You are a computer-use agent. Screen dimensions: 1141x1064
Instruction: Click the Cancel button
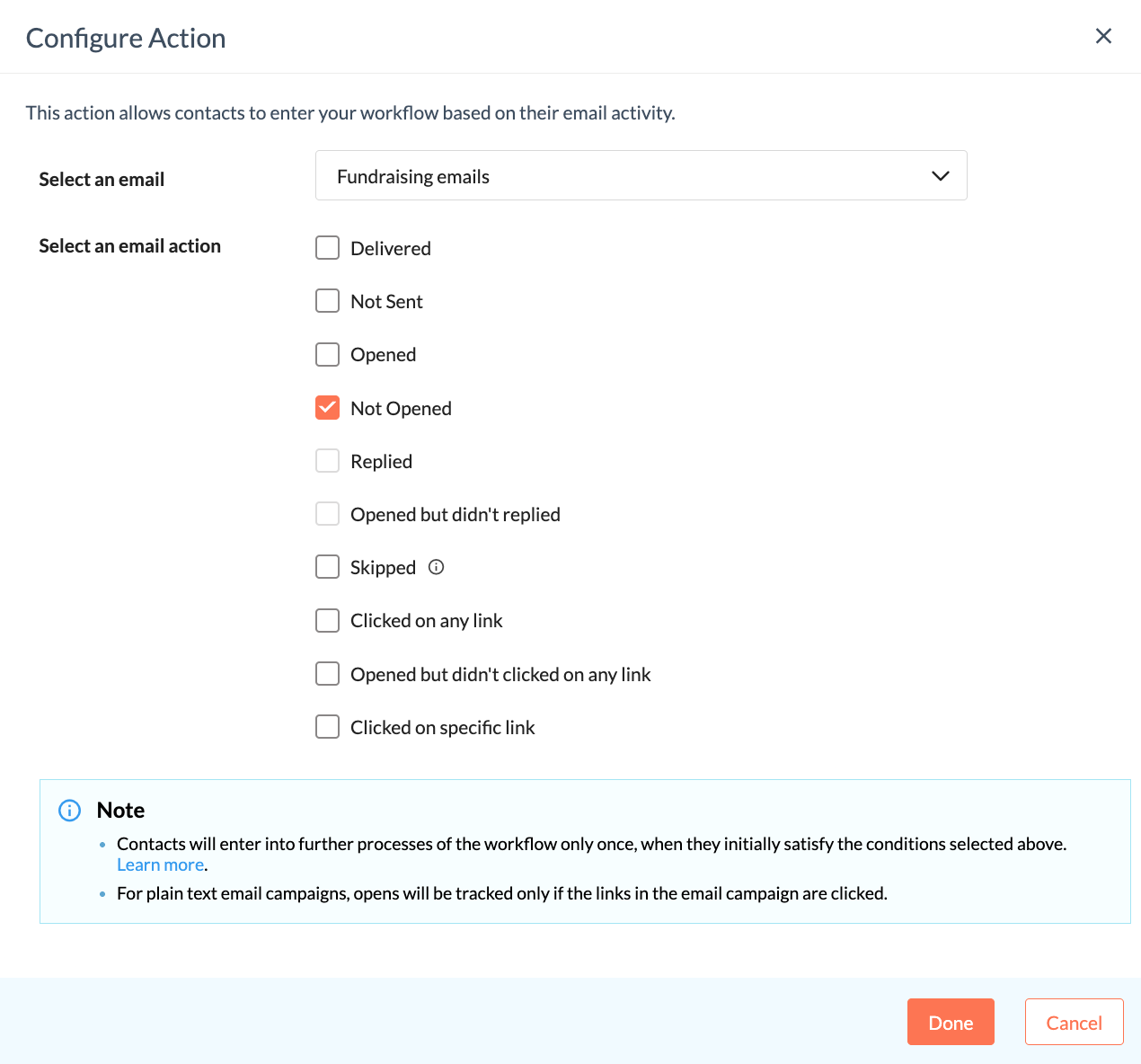pyautogui.click(x=1074, y=1023)
